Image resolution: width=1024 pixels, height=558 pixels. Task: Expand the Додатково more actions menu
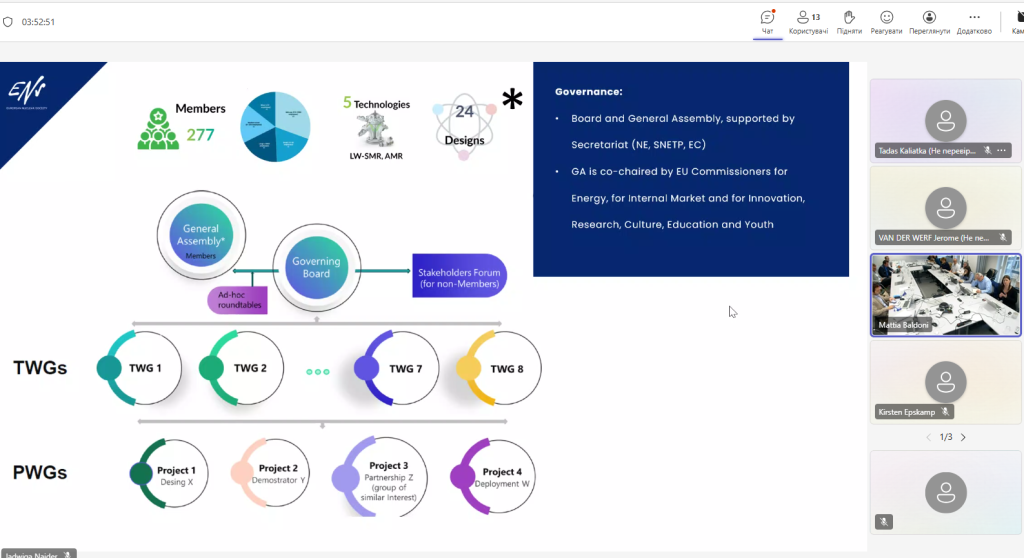coord(974,21)
